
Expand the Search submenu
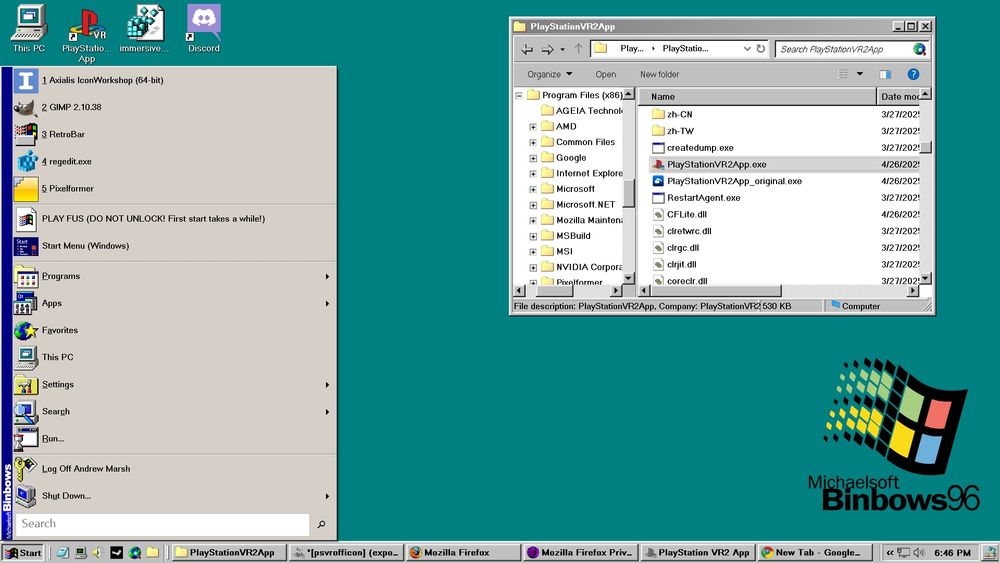pyautogui.click(x=175, y=411)
